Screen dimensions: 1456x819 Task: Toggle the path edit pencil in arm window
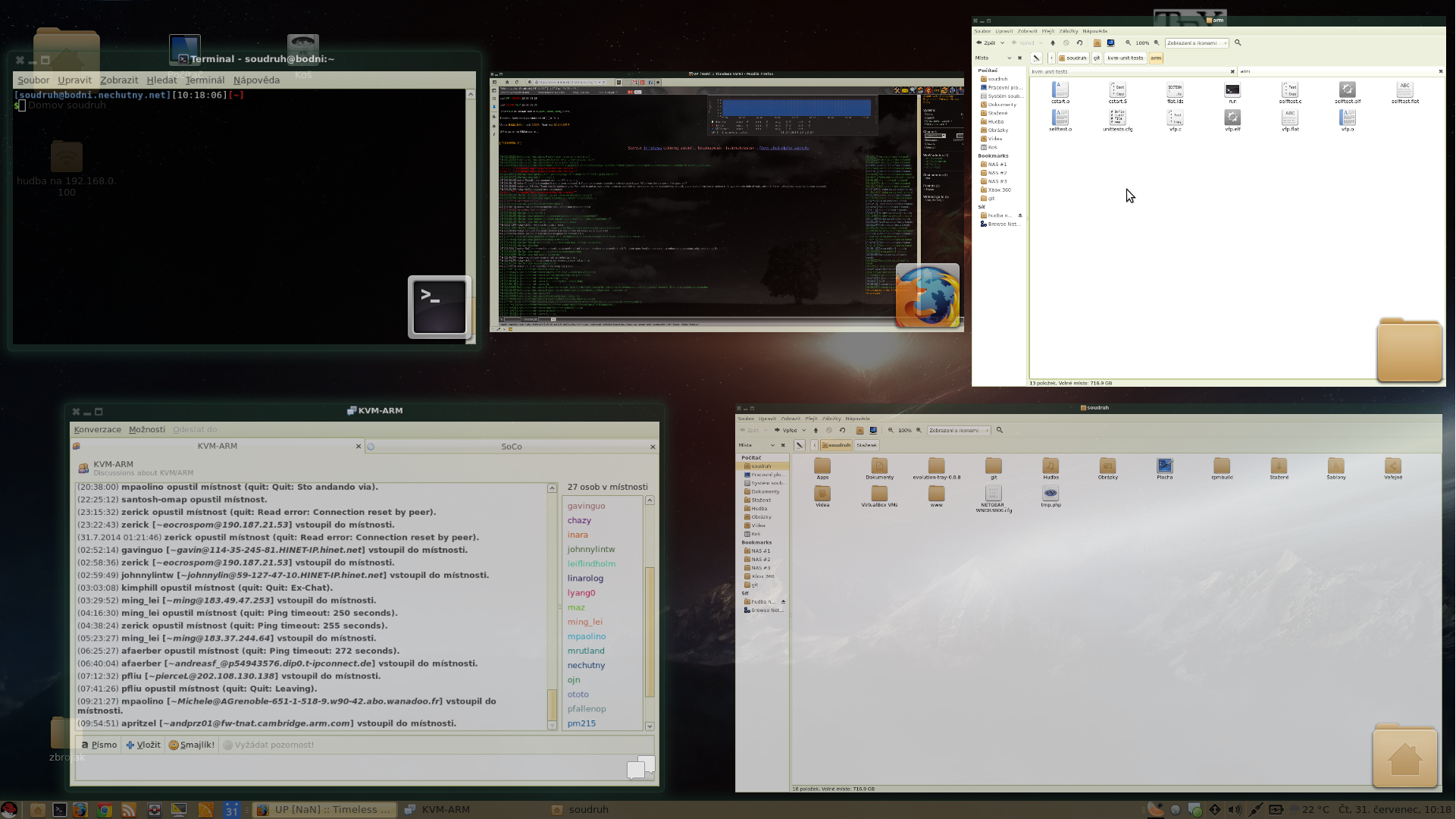click(x=1036, y=58)
